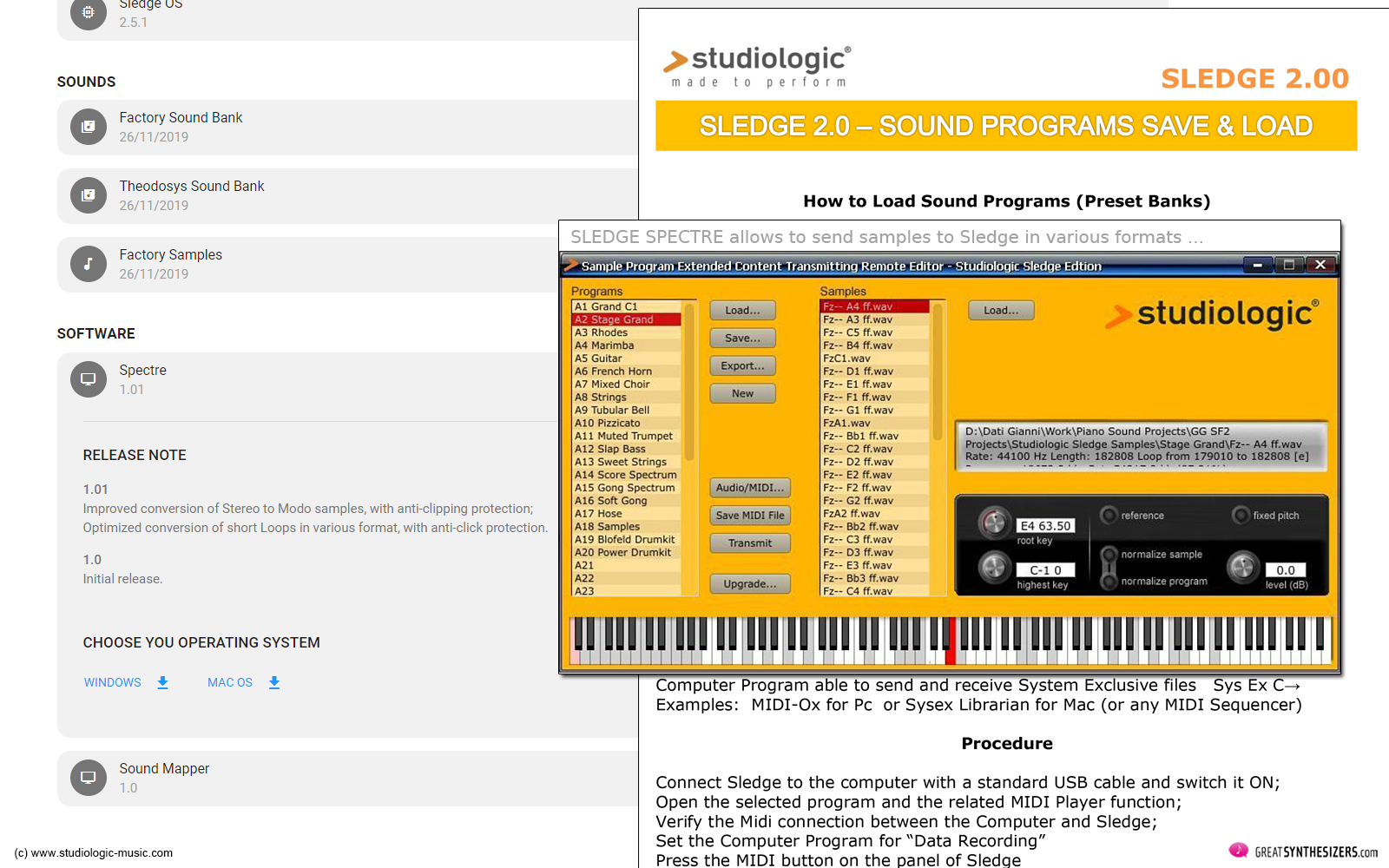
Task: Select program A3 Rhodes
Action: point(627,332)
